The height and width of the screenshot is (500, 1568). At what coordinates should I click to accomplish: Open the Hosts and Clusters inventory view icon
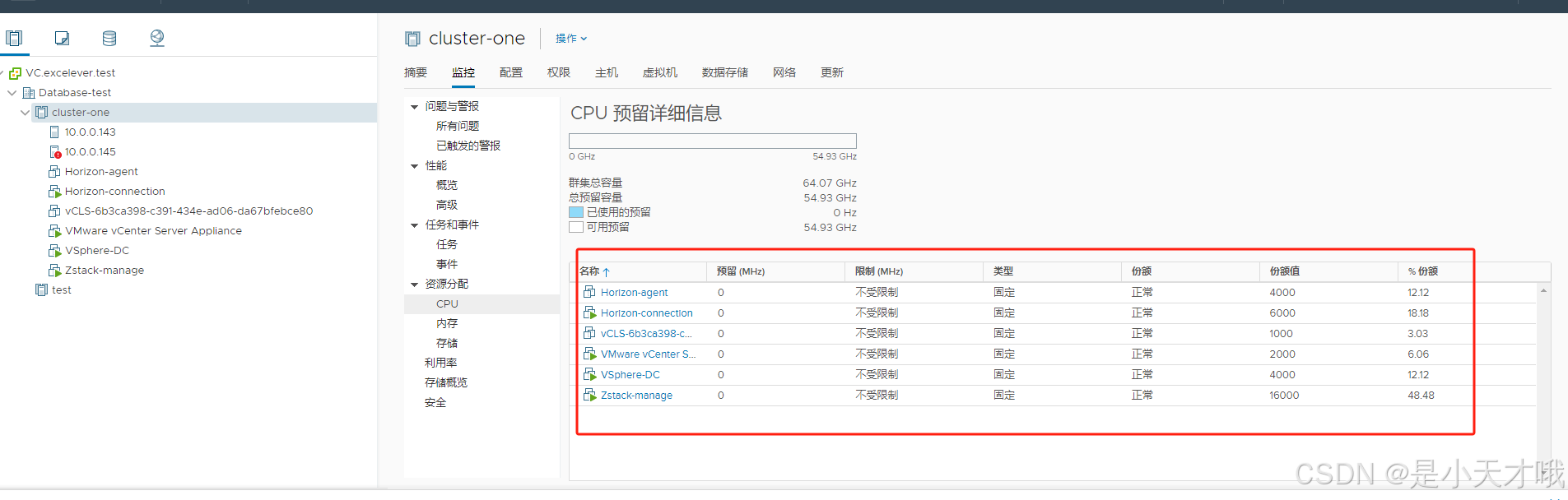point(14,38)
